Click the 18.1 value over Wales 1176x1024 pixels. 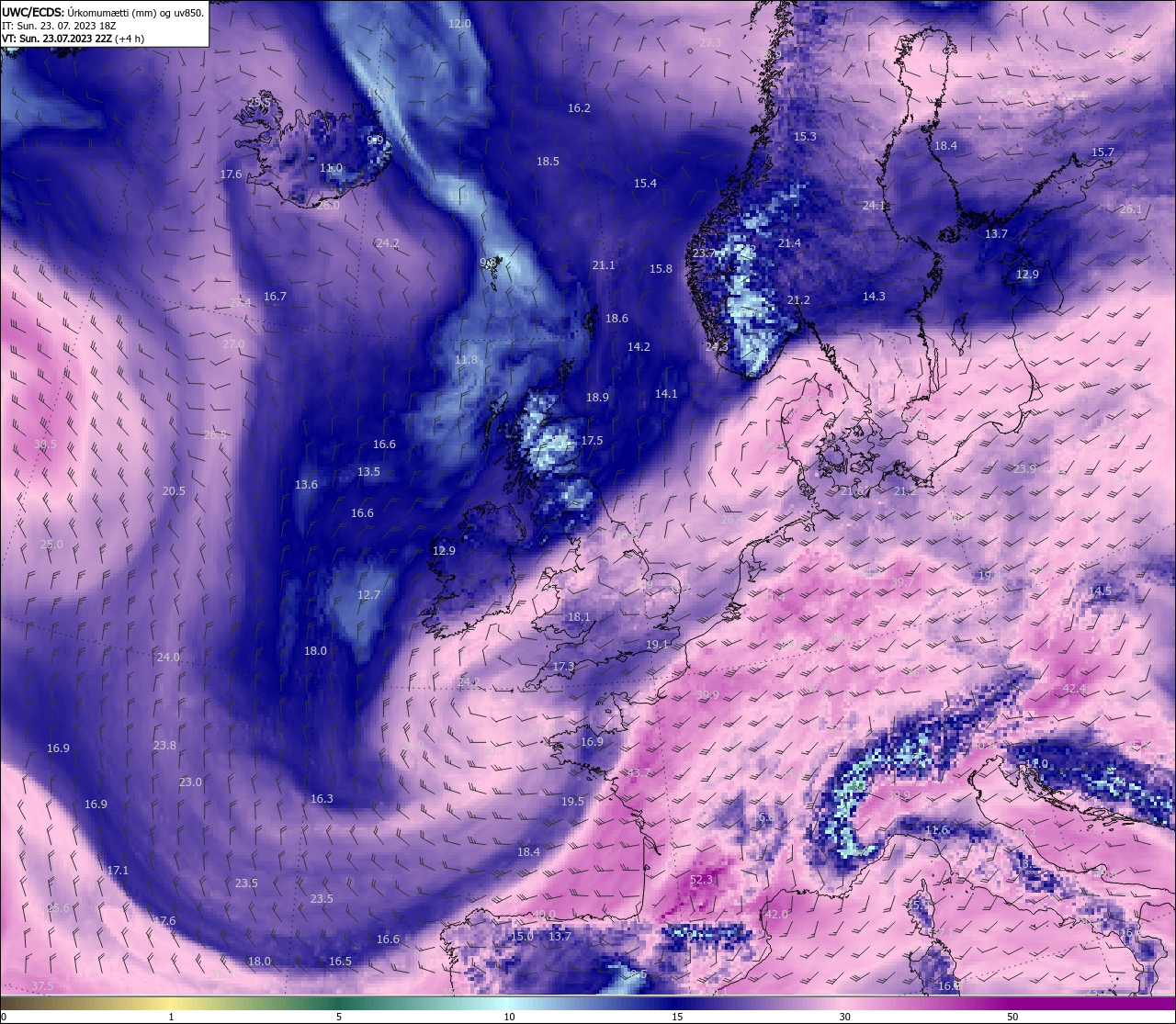(x=579, y=616)
